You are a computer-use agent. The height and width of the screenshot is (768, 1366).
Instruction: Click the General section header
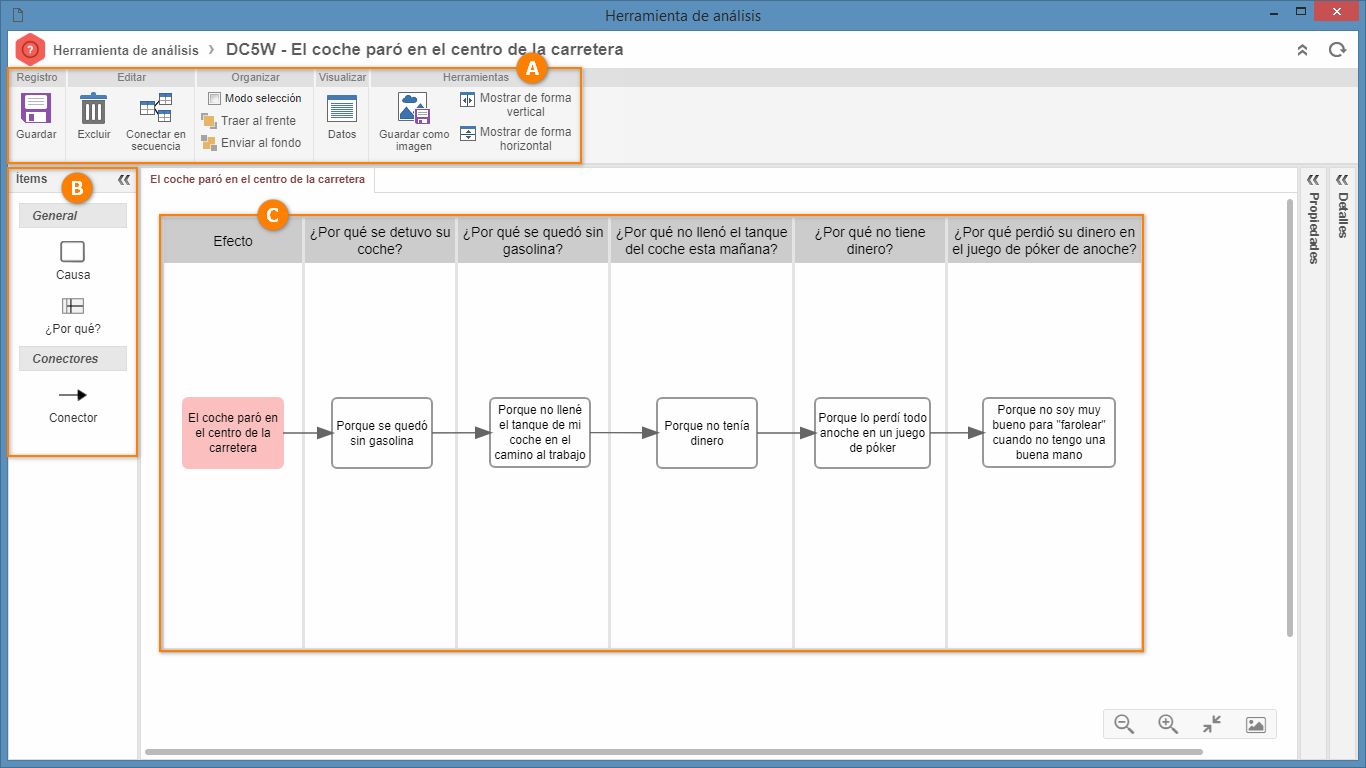(x=73, y=216)
